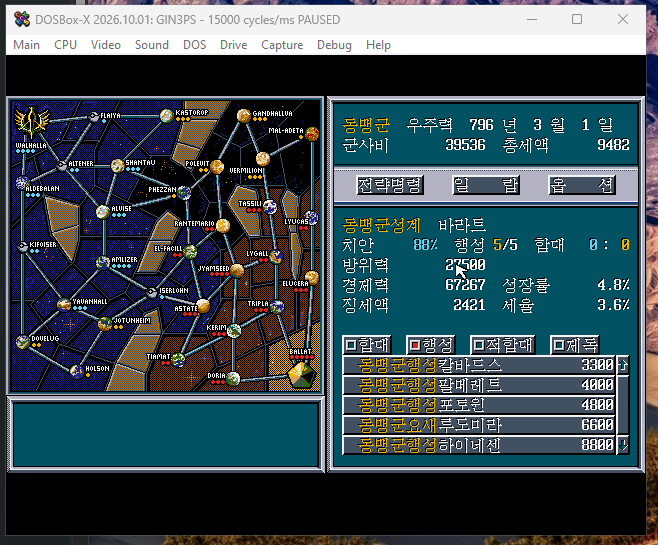Open the Video menu

[106, 45]
